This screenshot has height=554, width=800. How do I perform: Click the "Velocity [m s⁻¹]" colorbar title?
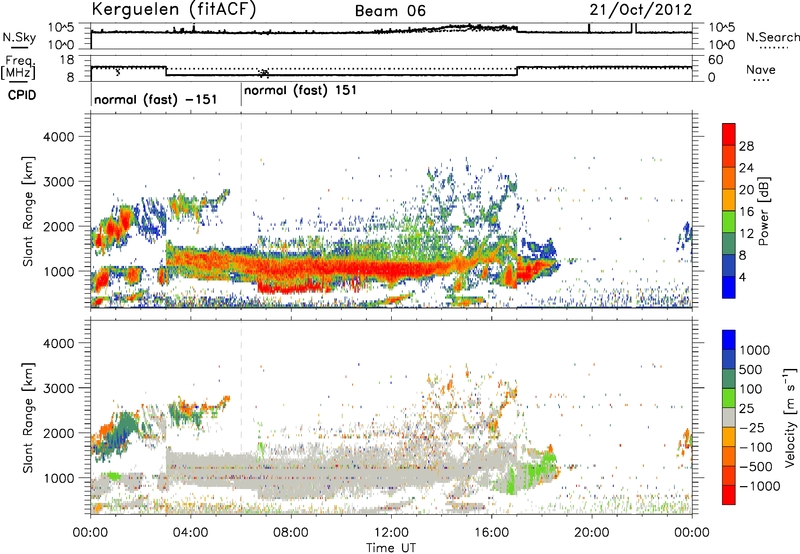pos(790,417)
